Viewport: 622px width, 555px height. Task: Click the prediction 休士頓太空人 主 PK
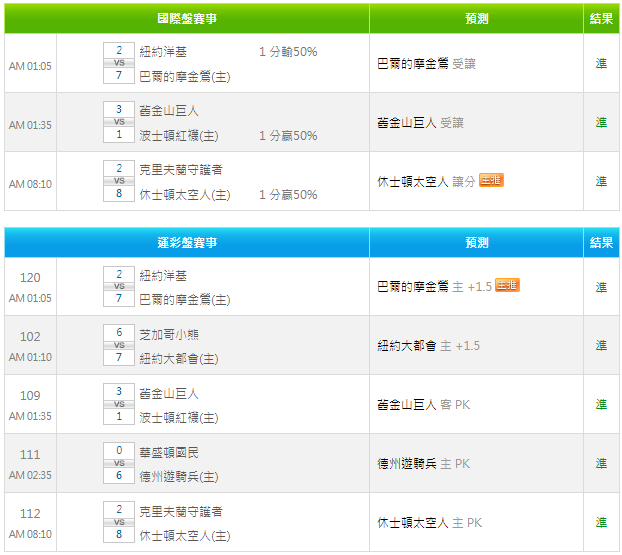[430, 523]
